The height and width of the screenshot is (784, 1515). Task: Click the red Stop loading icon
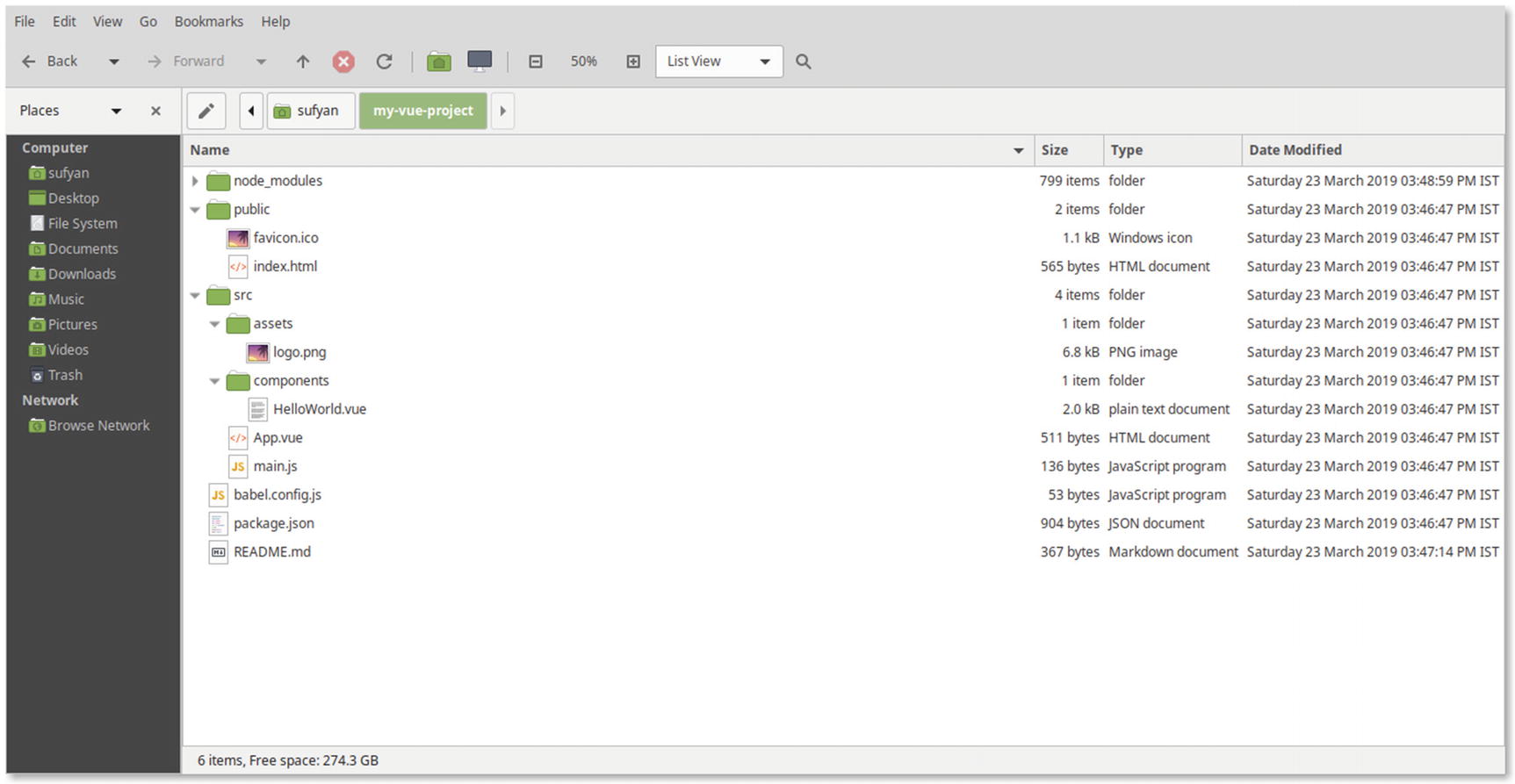[x=343, y=61]
